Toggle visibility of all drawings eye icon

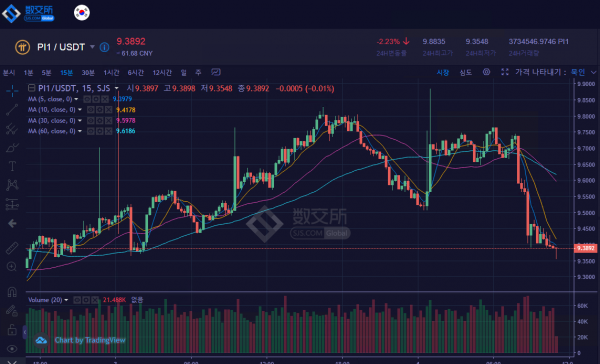(12, 349)
